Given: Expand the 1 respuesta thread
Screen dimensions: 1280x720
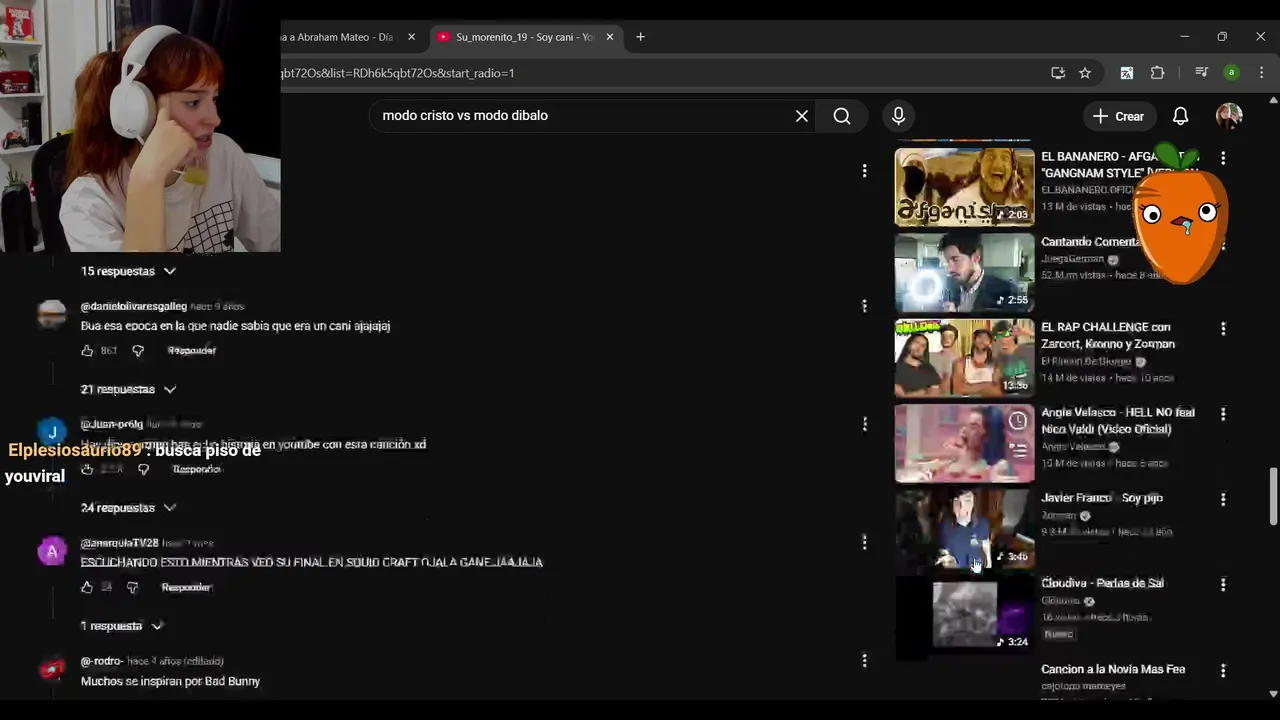Looking at the screenshot, I should coord(121,626).
